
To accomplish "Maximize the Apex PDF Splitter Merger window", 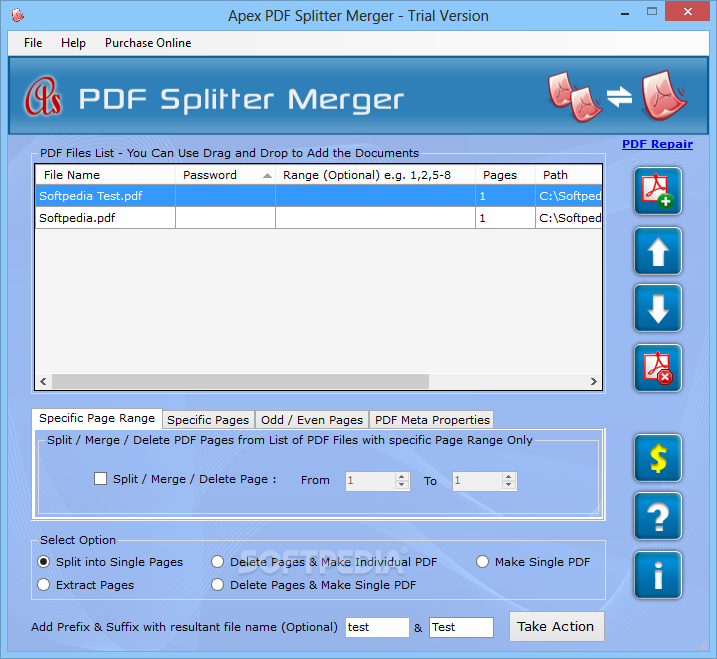I will pos(652,12).
